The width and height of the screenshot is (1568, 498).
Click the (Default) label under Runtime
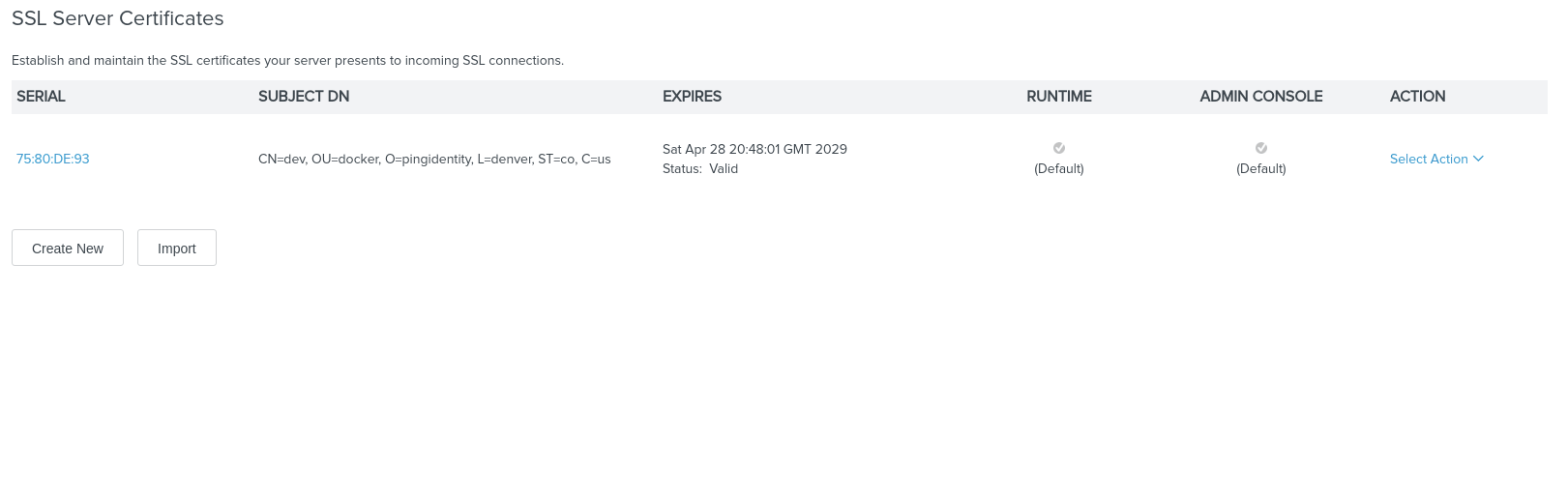click(x=1059, y=168)
